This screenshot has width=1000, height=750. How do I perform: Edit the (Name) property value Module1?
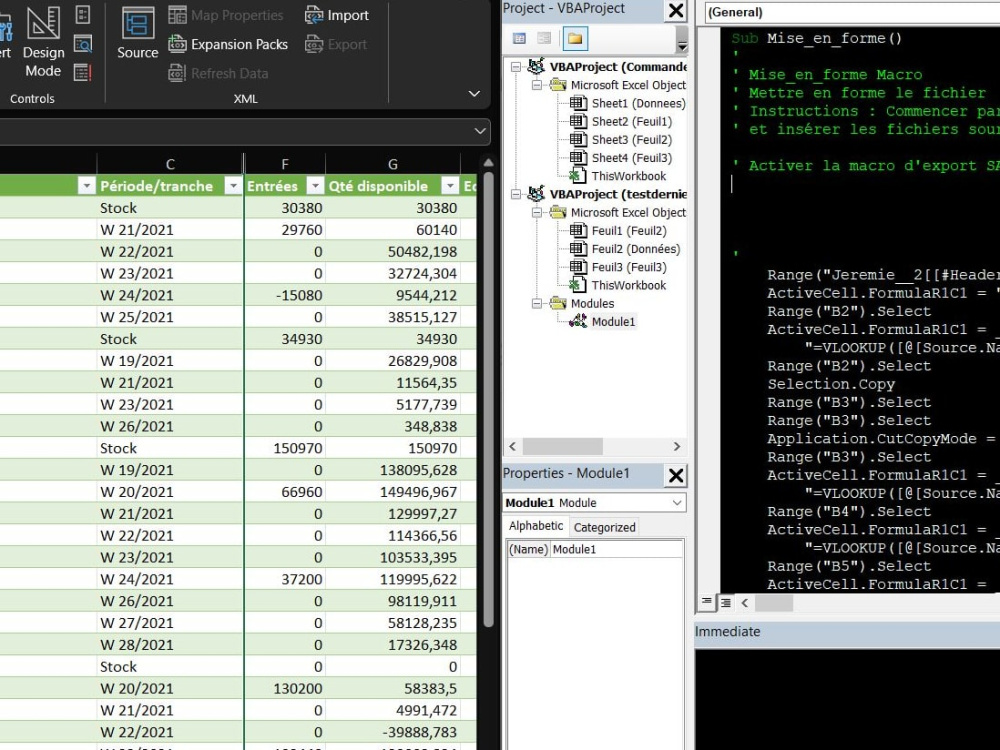[x=616, y=549]
